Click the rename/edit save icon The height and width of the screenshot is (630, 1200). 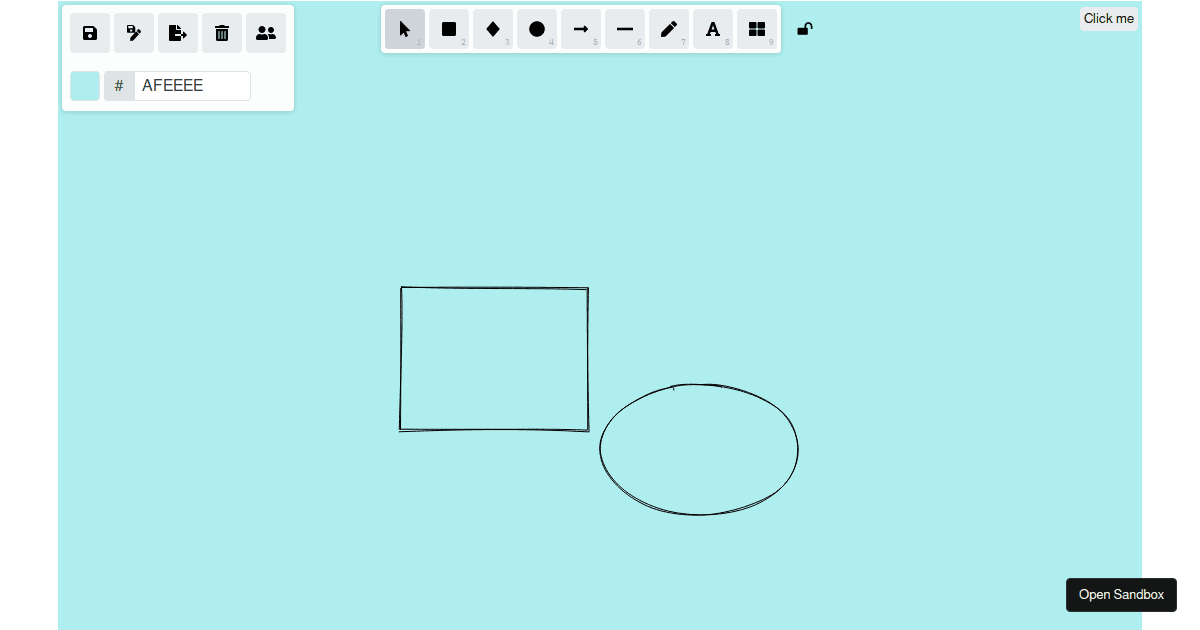point(133,33)
